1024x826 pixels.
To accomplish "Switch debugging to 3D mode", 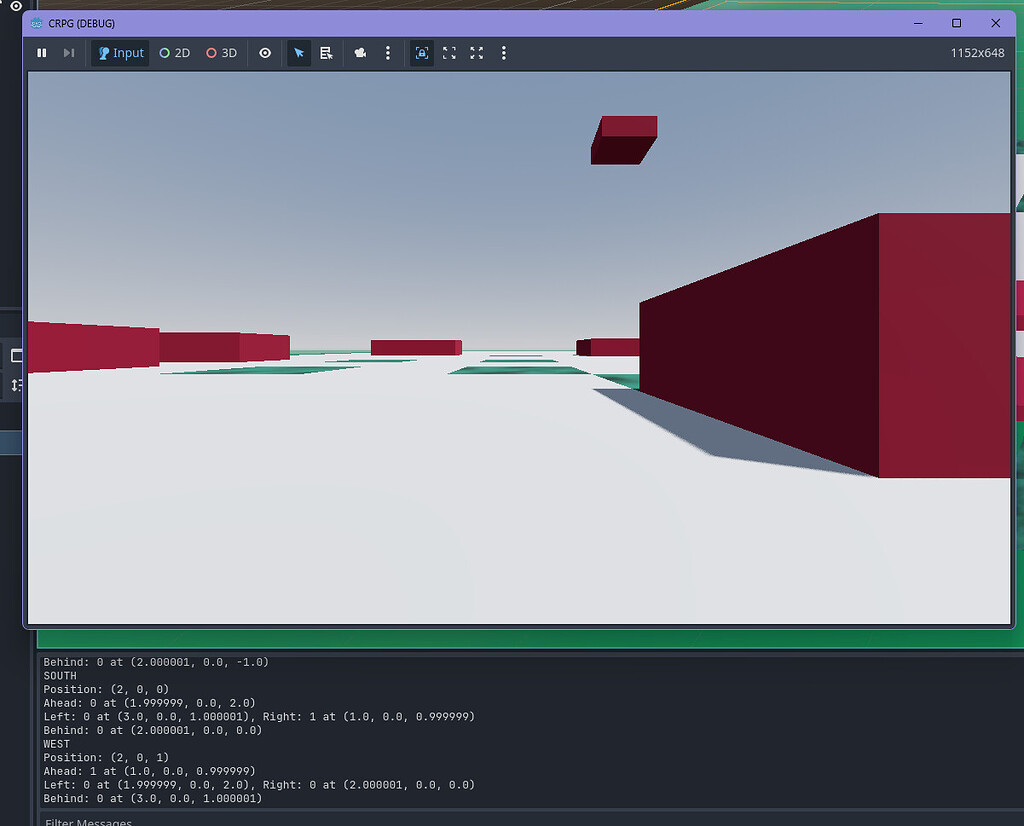I will [x=221, y=53].
